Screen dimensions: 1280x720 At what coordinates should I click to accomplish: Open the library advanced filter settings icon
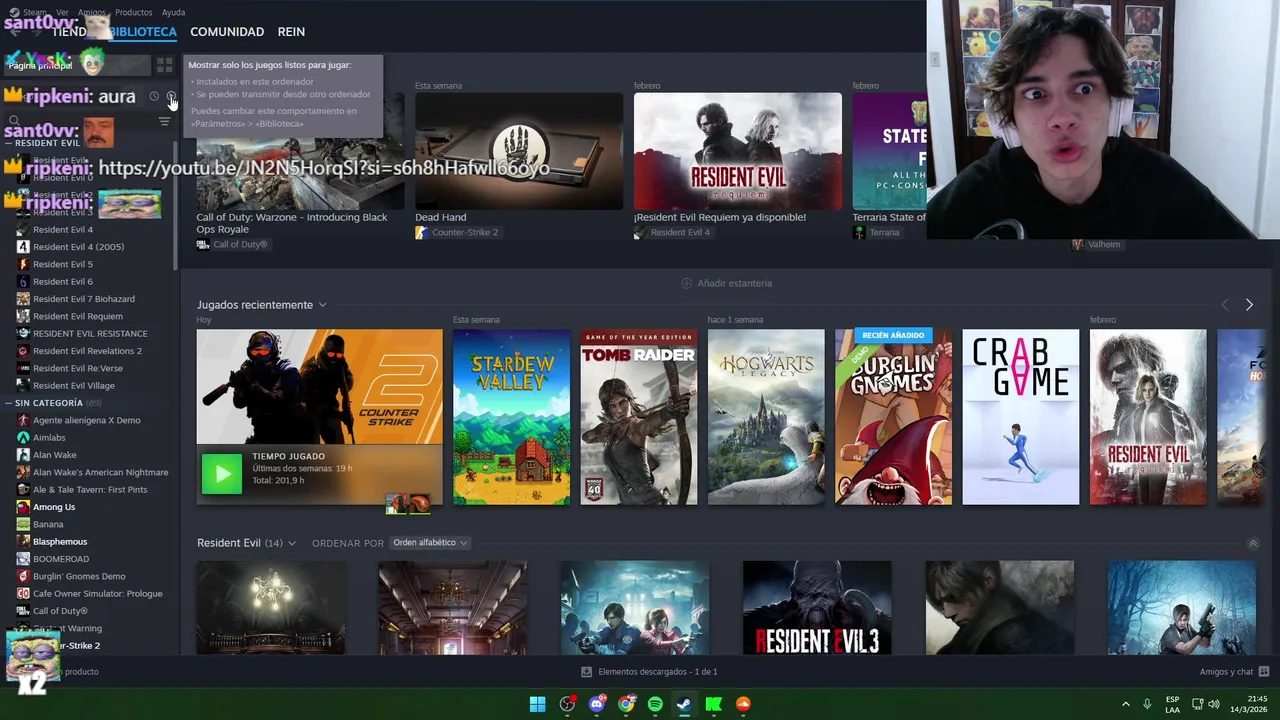(165, 122)
